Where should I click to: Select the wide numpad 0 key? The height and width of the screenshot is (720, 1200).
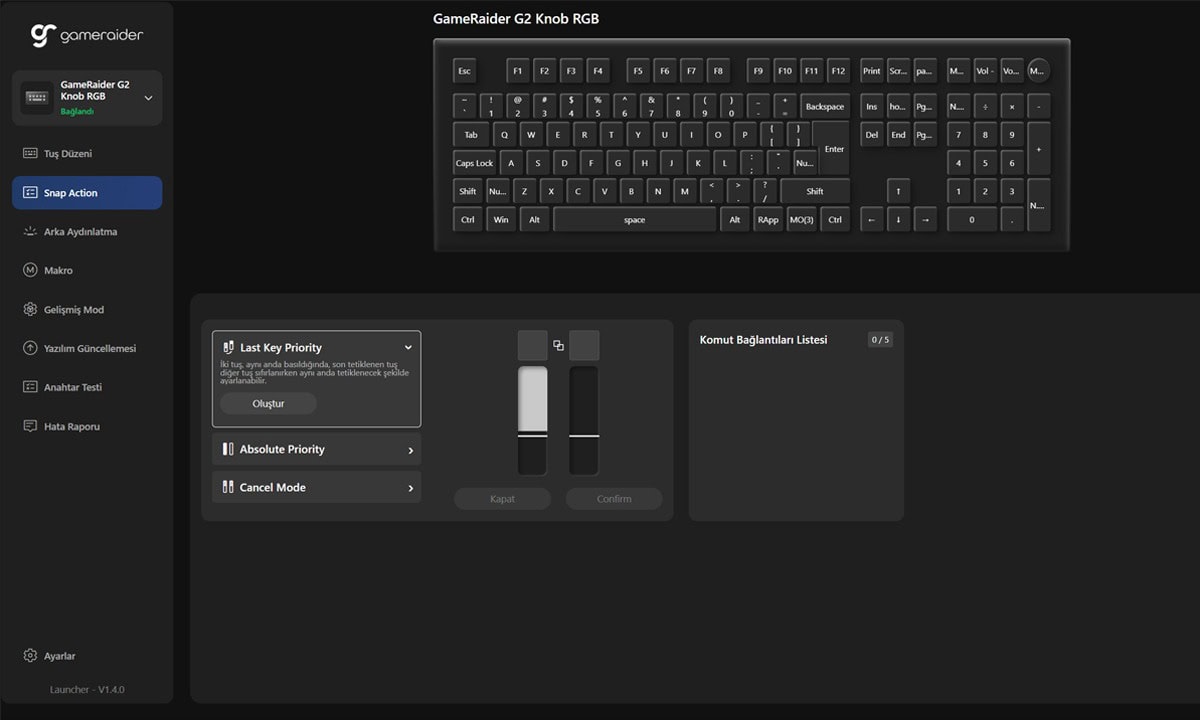coord(971,220)
